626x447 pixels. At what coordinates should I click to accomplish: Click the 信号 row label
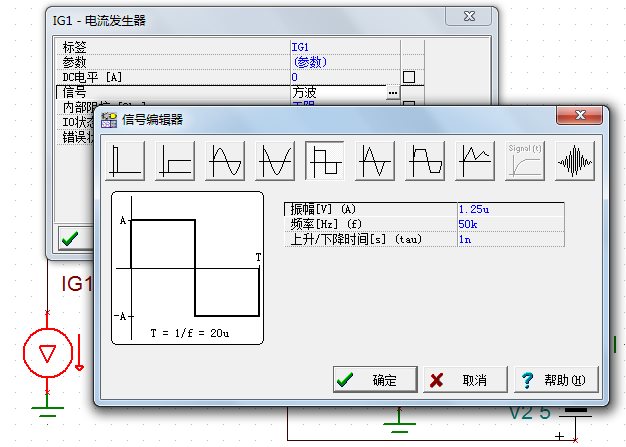click(x=75, y=92)
